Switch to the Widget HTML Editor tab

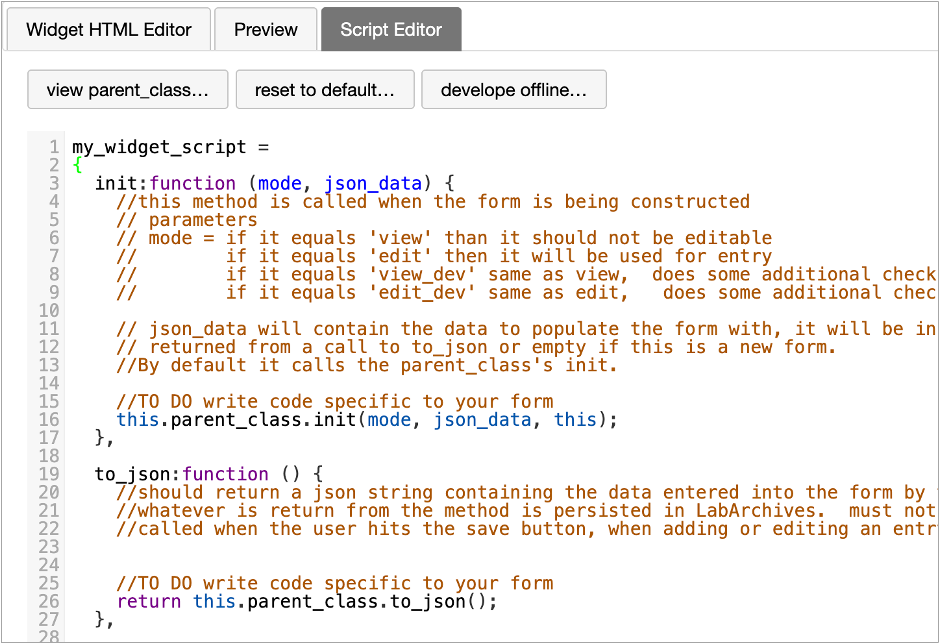[x=108, y=29]
